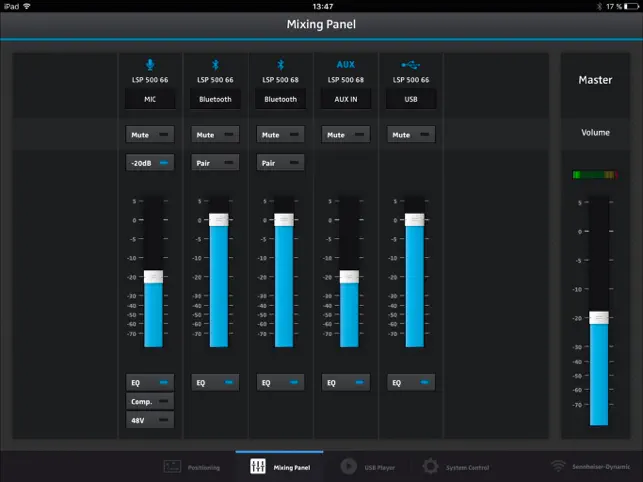Tap the USB channel name field
Screen dimensions: 643x482
[411, 99]
